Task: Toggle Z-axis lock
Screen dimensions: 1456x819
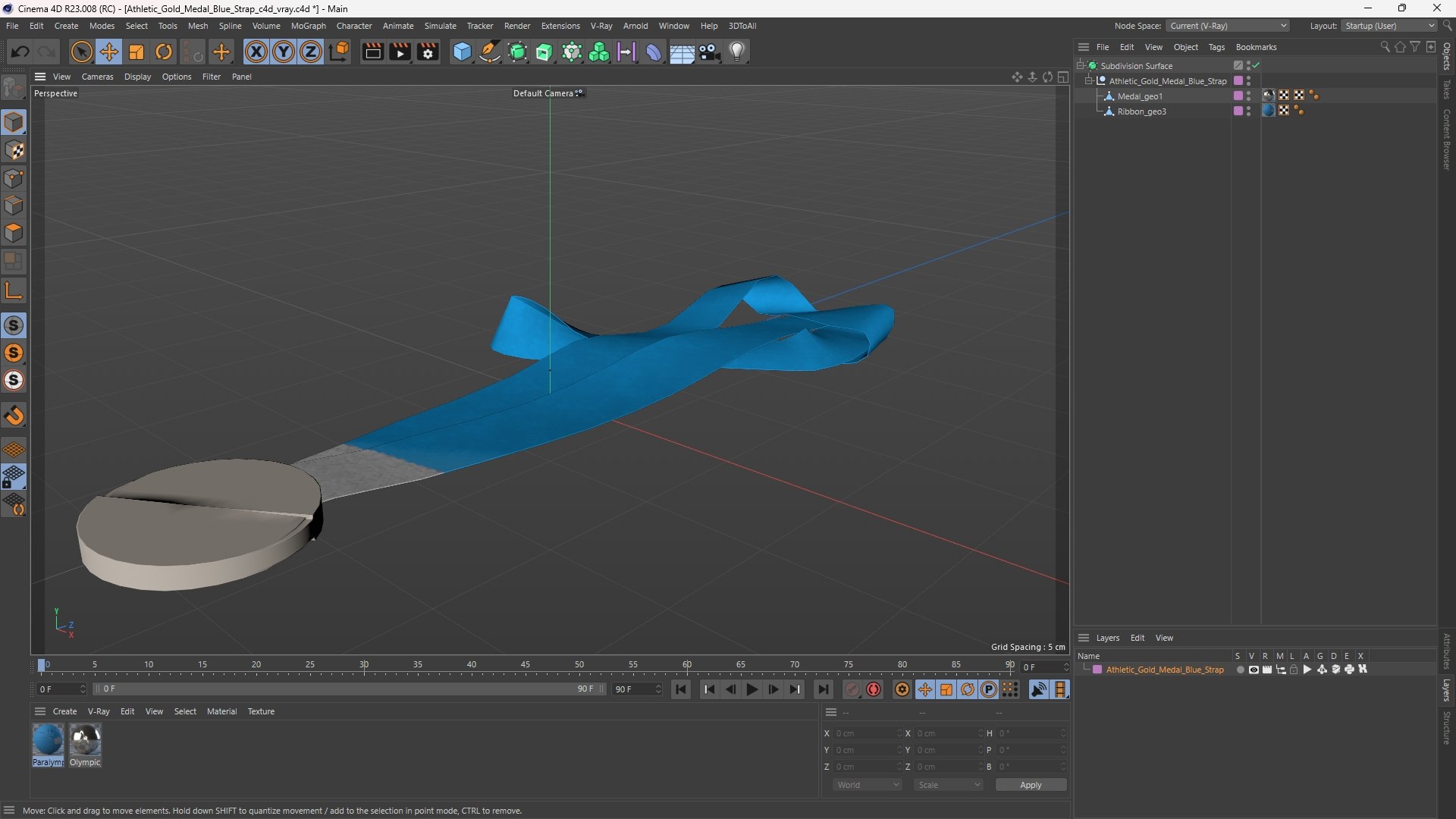Action: (x=311, y=52)
